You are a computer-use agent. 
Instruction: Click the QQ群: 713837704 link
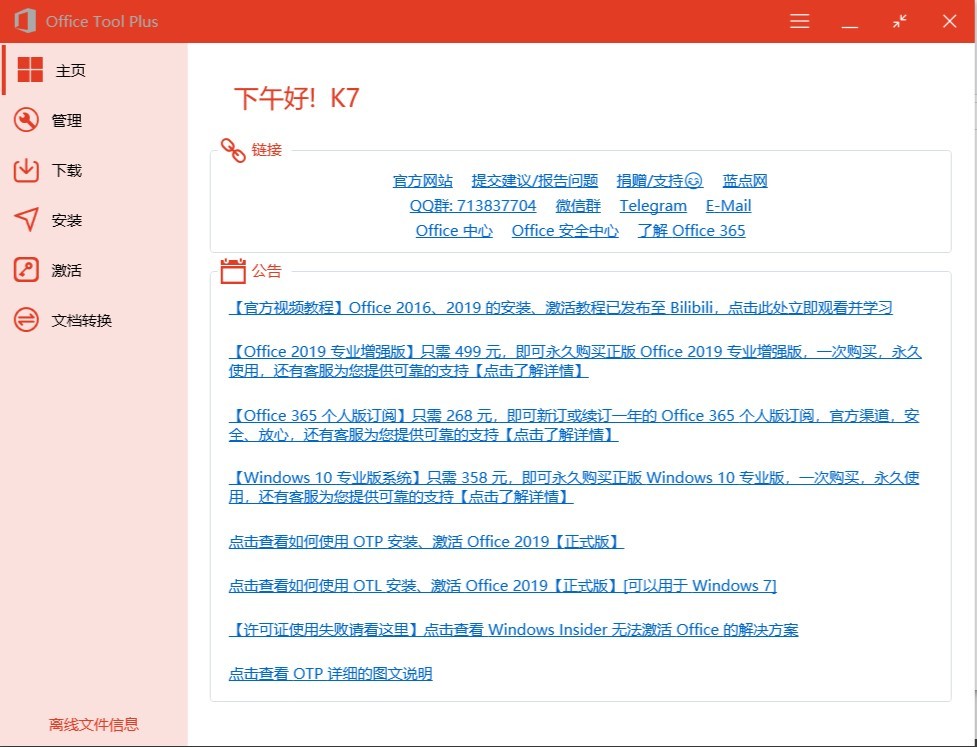click(x=472, y=206)
